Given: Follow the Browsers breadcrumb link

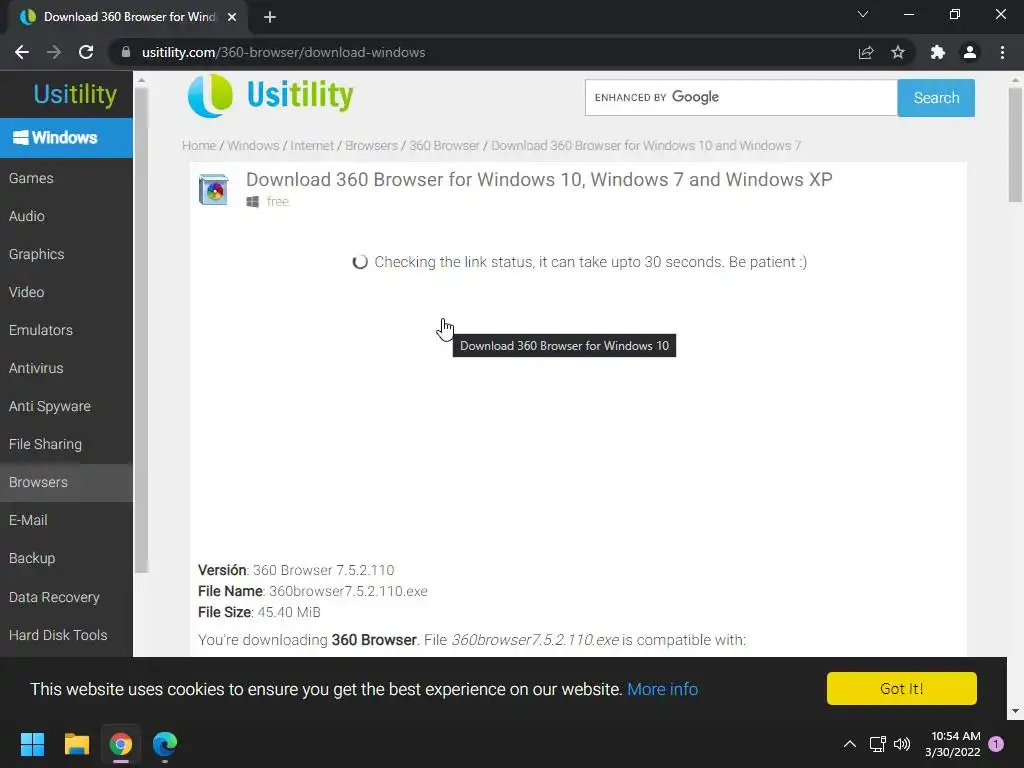Looking at the screenshot, I should tap(371, 146).
